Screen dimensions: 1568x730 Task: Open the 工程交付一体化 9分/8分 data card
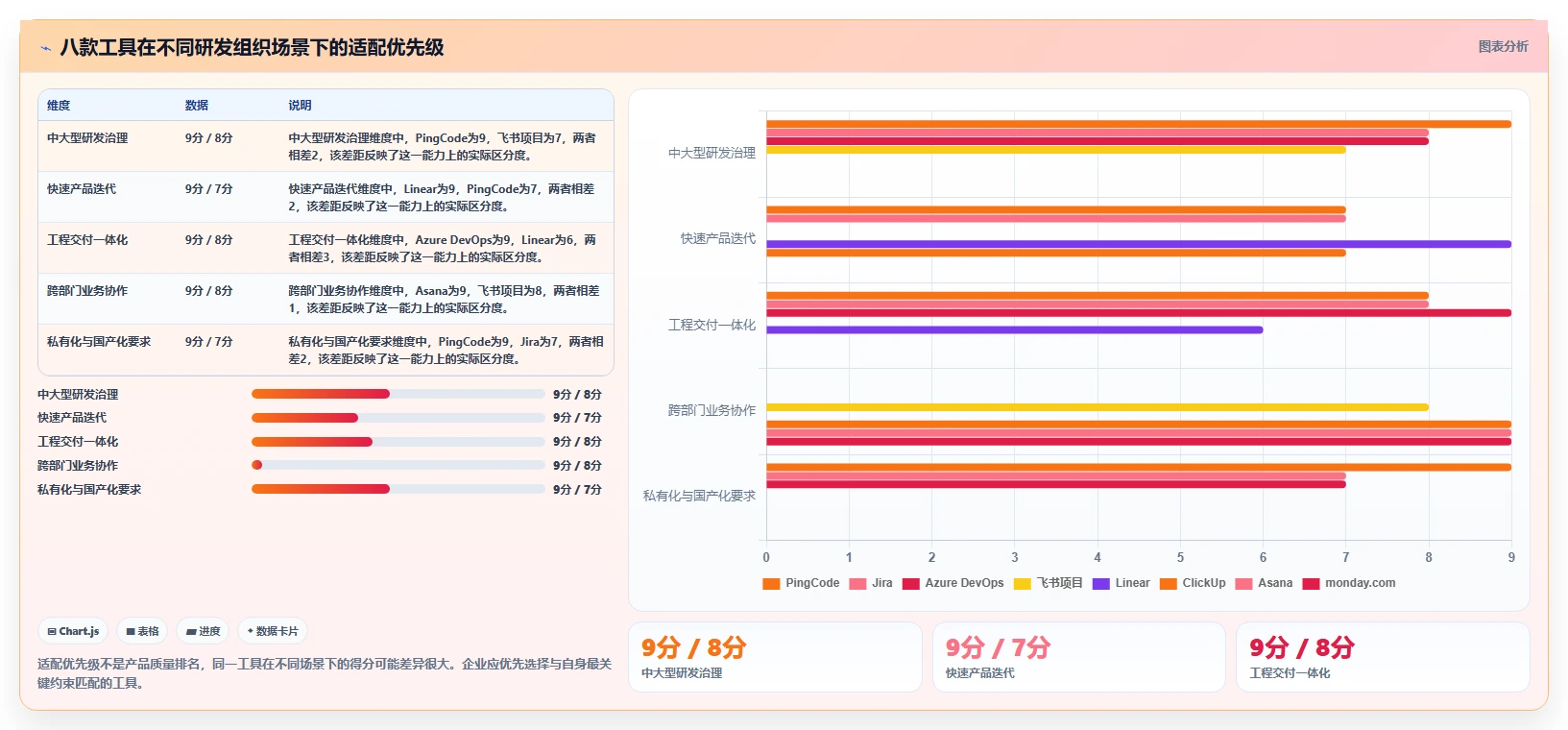tap(1383, 657)
